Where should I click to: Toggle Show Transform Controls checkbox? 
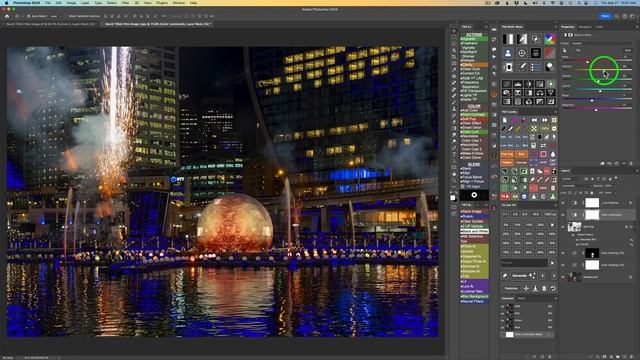pyautogui.click(x=67, y=16)
